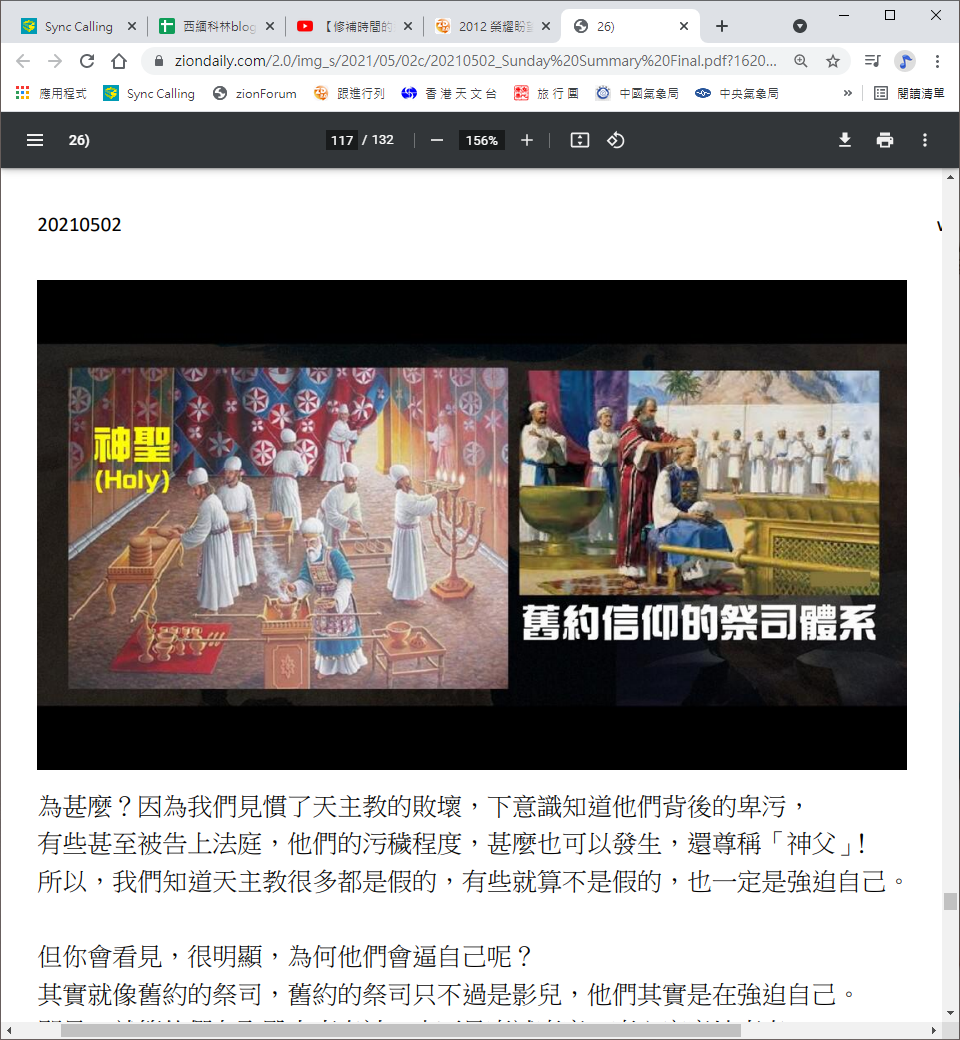Open the 閱讀清單 reading list
Viewport: 960px width, 1040px height.
pos(910,94)
